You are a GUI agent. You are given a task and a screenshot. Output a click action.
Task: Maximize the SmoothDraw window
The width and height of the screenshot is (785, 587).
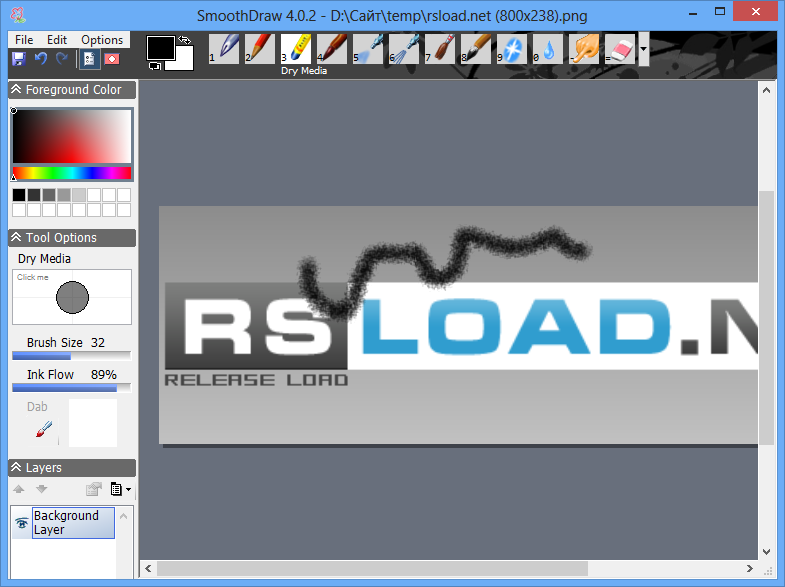coord(720,12)
